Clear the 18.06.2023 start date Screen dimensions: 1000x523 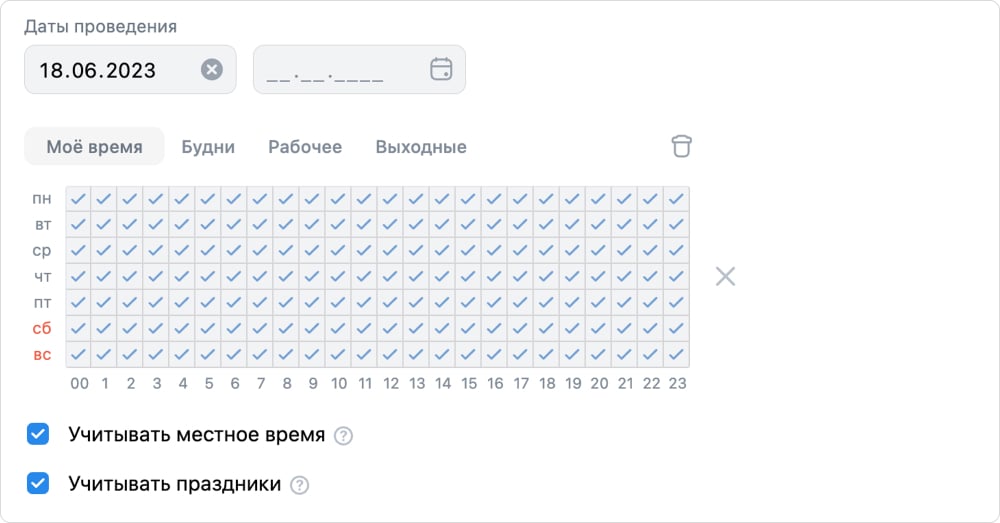pos(212,69)
